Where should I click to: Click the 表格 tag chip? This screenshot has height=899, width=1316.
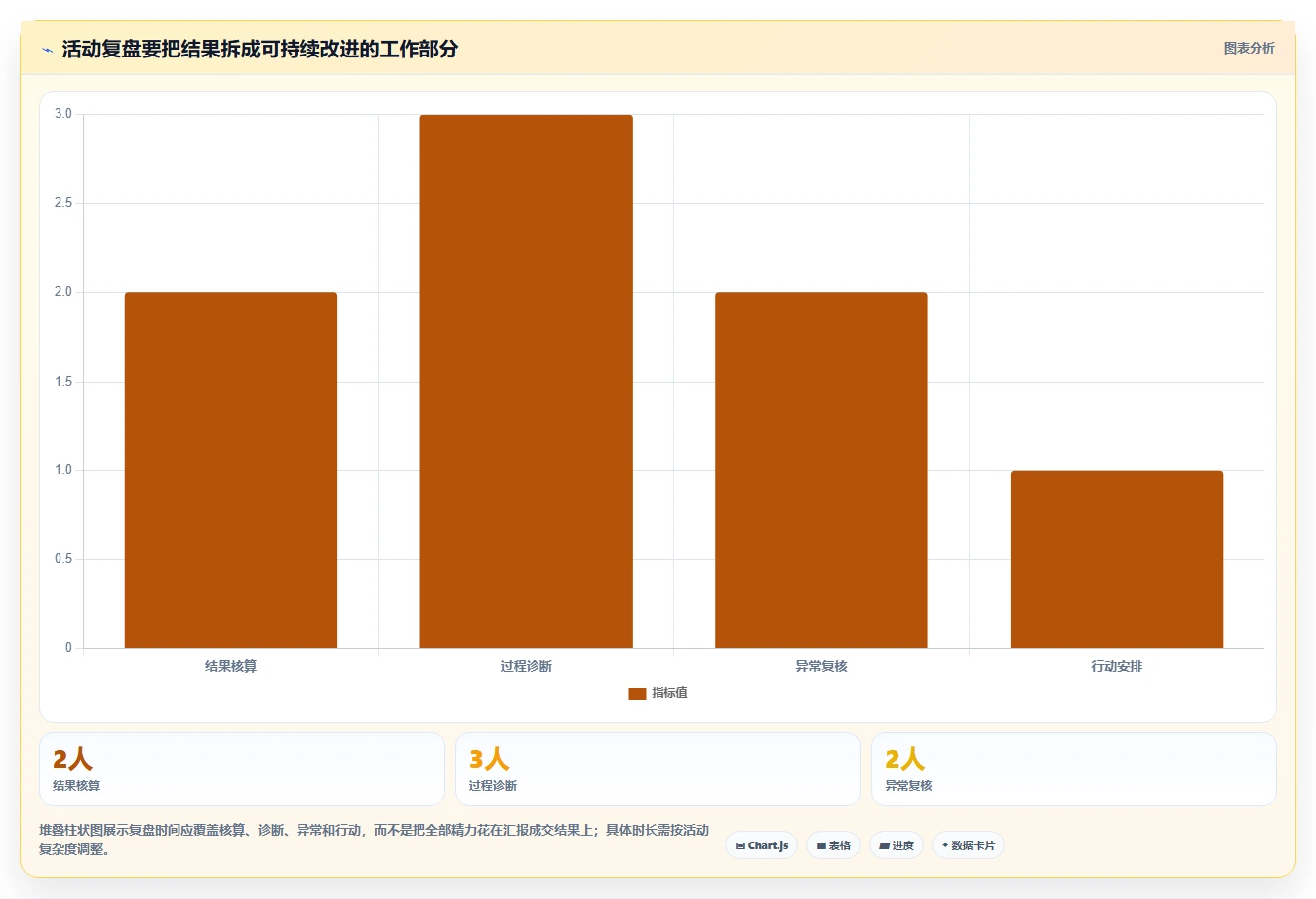[x=833, y=845]
